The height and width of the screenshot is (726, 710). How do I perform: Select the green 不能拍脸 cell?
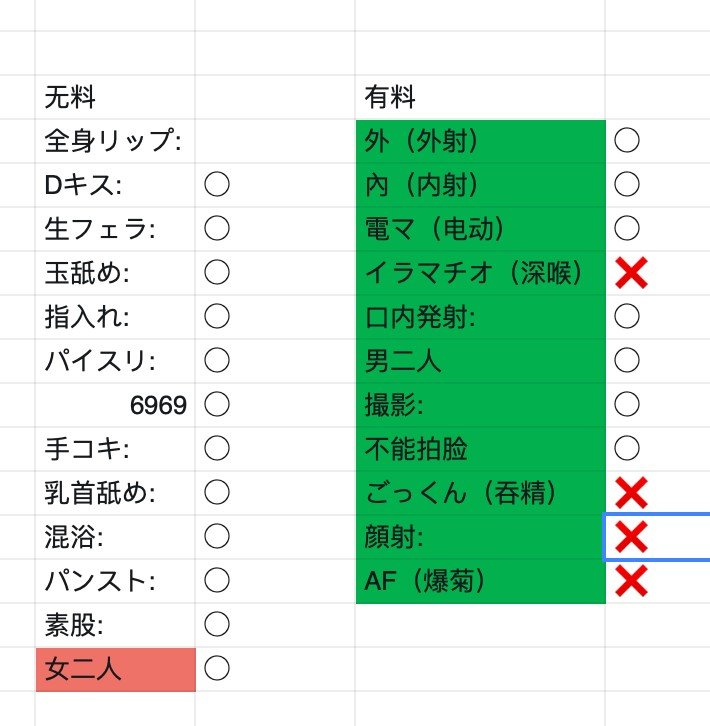(479, 449)
